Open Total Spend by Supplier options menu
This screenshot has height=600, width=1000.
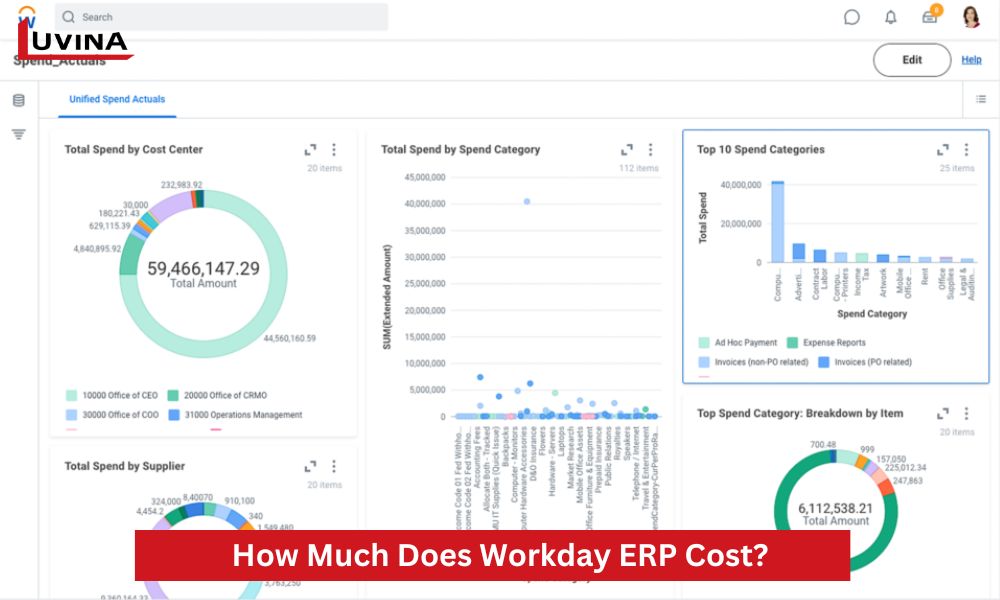point(334,466)
